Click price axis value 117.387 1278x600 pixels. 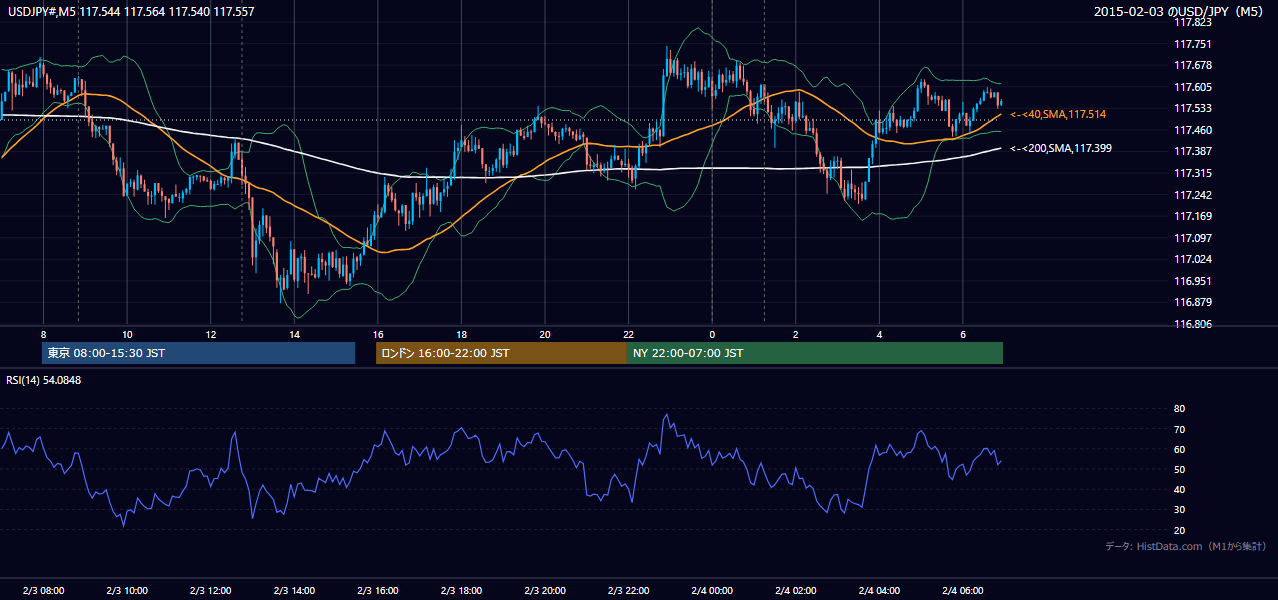pos(1192,151)
